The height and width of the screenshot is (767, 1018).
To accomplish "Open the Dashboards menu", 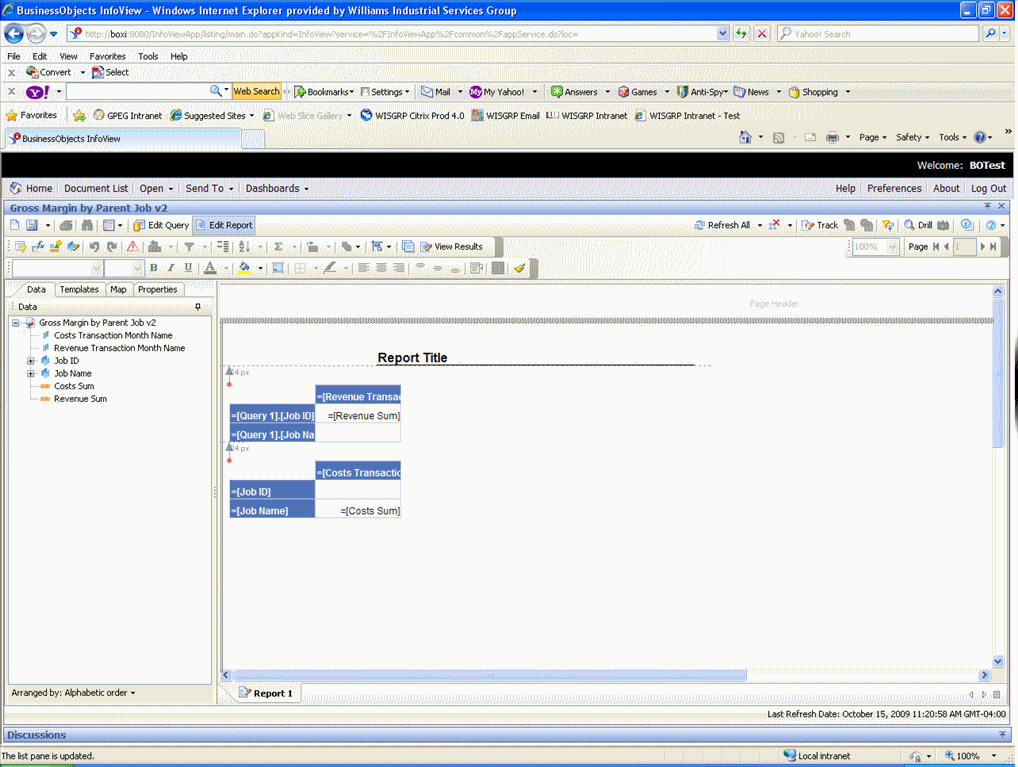I will pyautogui.click(x=277, y=188).
